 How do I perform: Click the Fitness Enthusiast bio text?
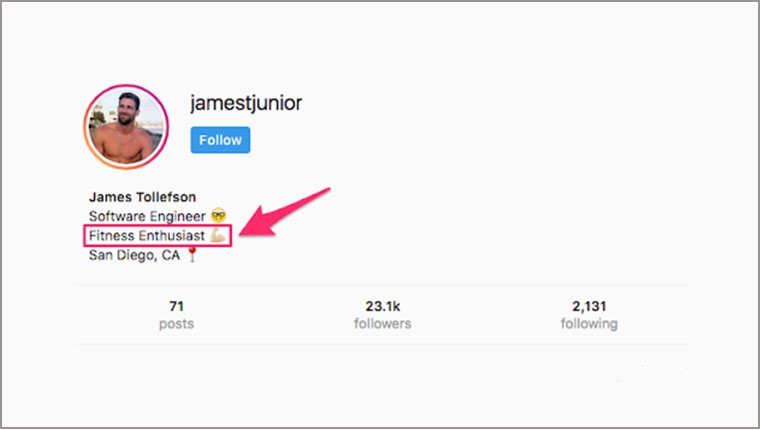point(147,236)
